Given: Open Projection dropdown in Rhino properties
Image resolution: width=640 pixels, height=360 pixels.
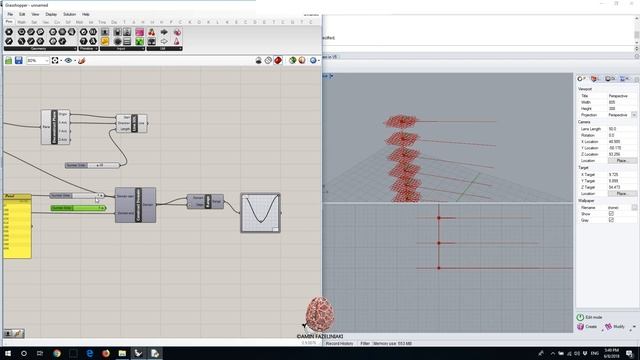Looking at the screenshot, I should click(634, 115).
